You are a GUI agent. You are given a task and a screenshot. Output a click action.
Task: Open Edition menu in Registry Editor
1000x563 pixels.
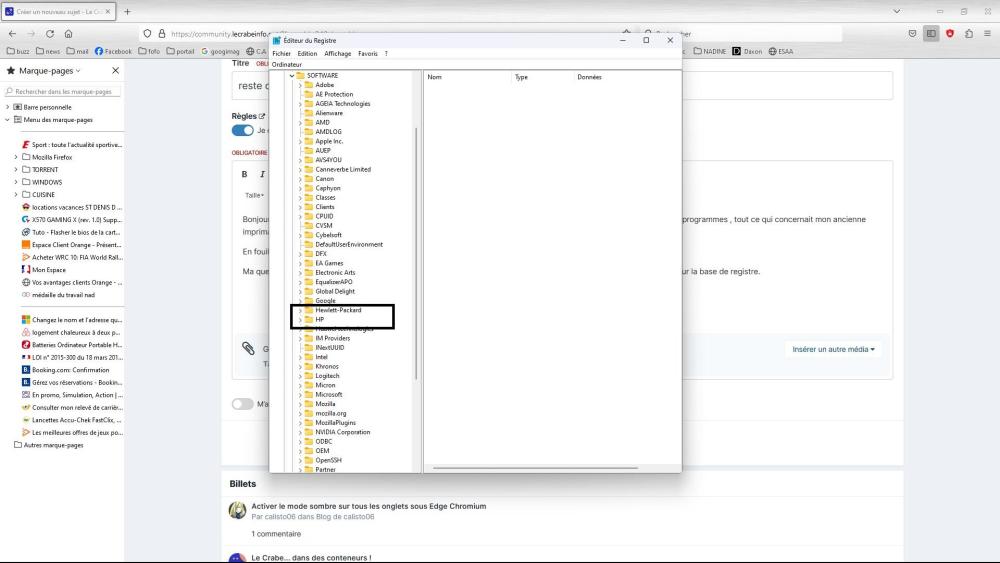click(x=307, y=54)
